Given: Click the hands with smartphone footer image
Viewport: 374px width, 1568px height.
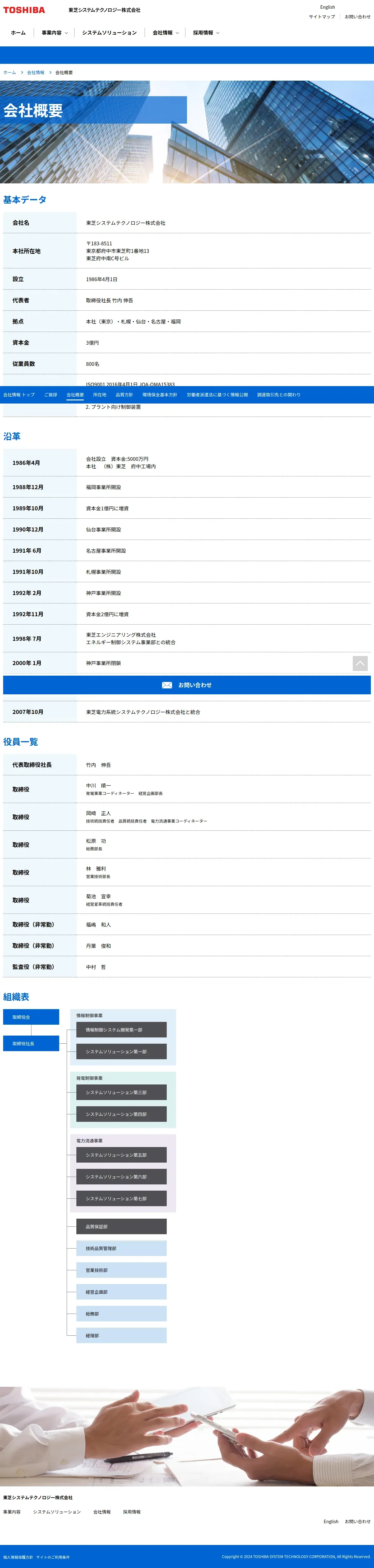Looking at the screenshot, I should click(187, 1437).
